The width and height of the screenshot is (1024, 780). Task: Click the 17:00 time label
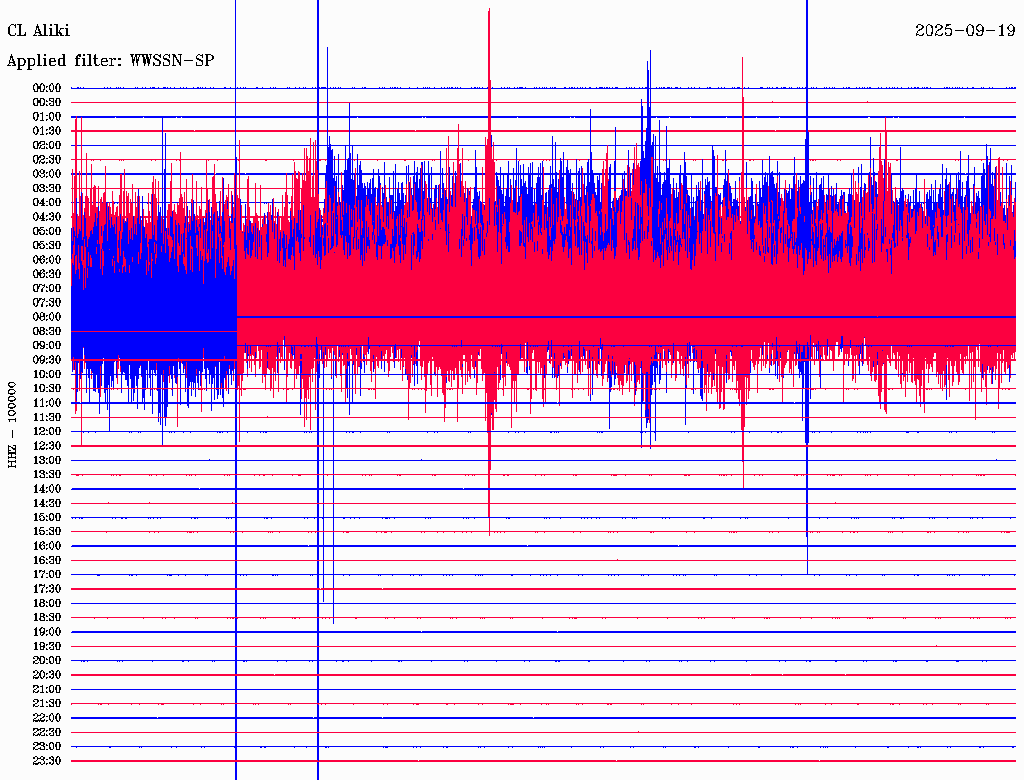[x=47, y=575]
